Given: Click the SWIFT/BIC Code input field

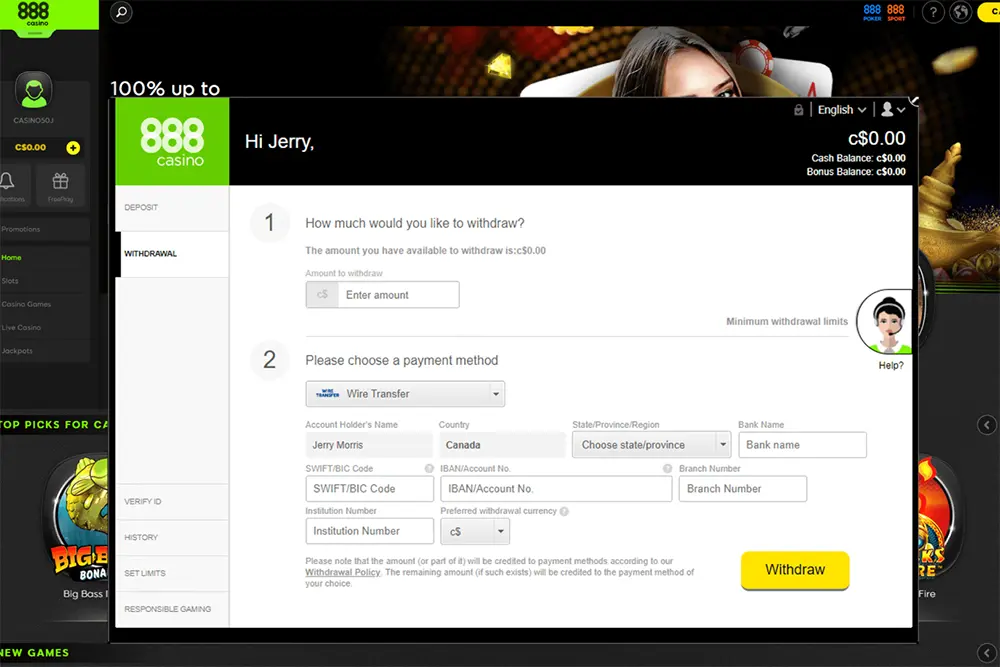Looking at the screenshot, I should tap(369, 489).
